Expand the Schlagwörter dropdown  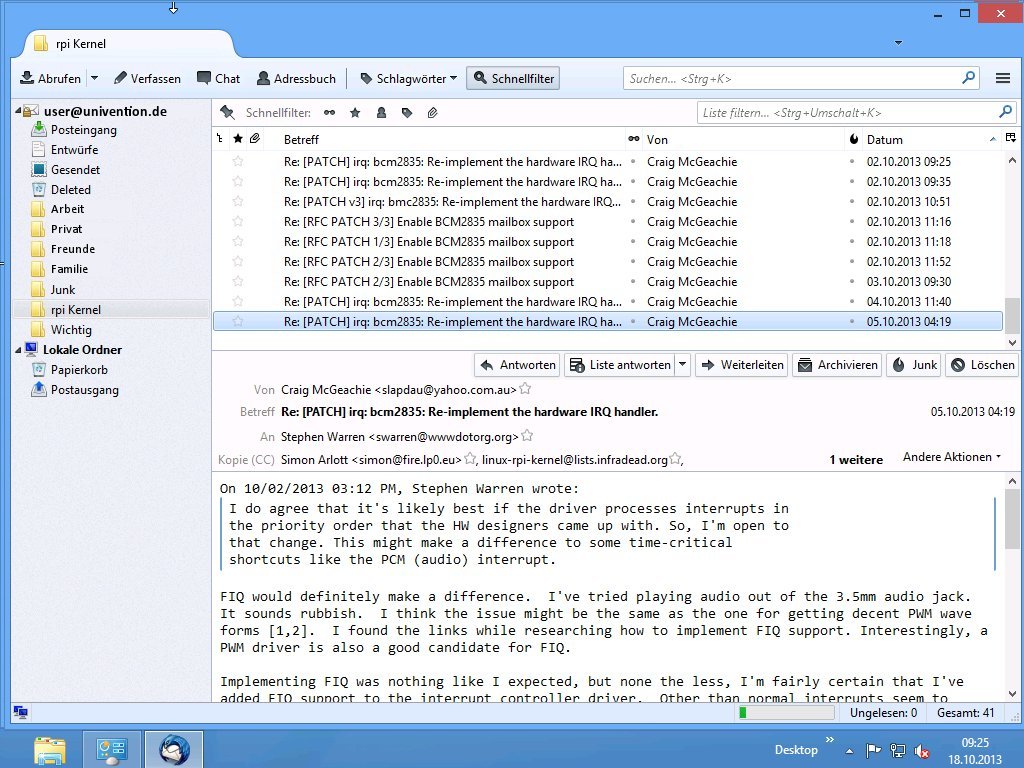pyautogui.click(x=453, y=78)
